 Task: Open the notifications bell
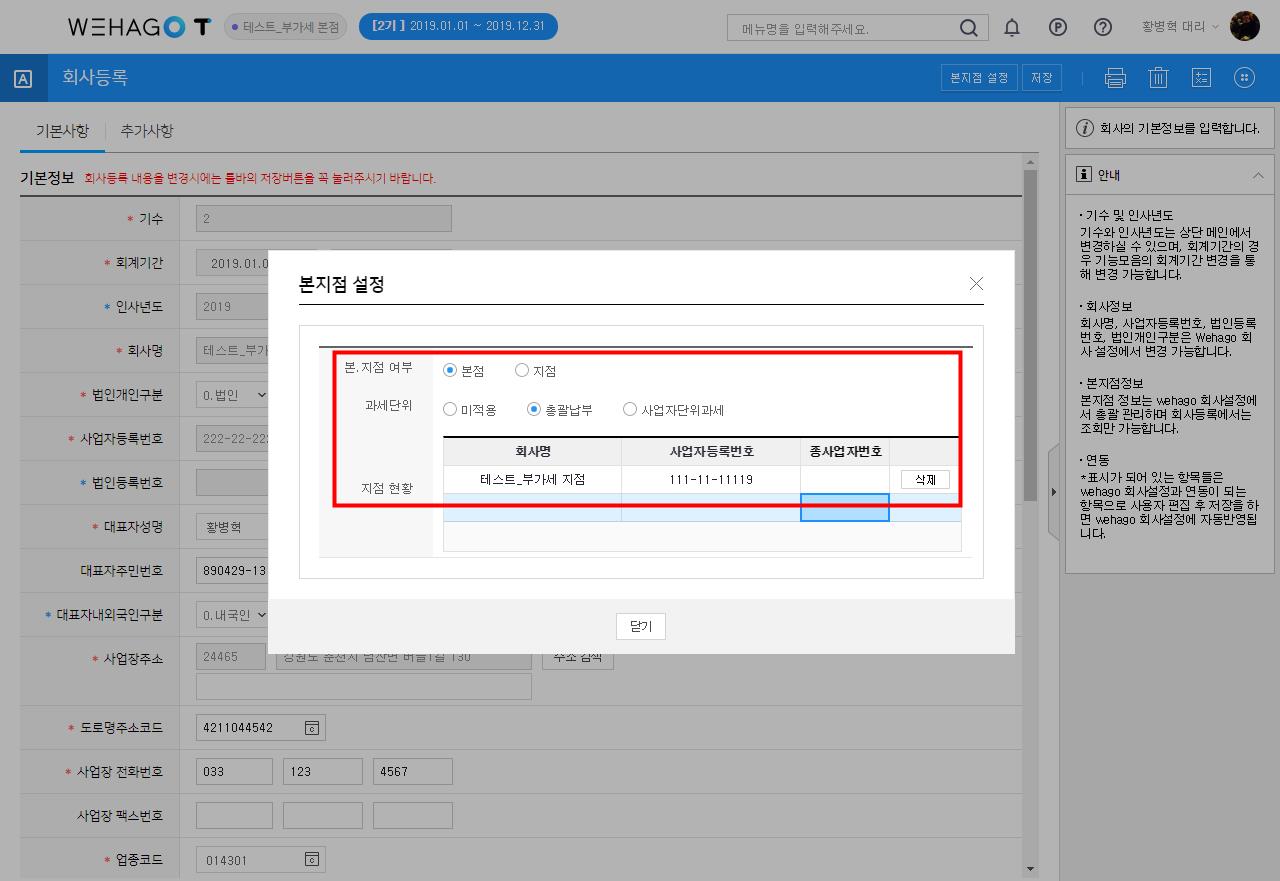1012,28
